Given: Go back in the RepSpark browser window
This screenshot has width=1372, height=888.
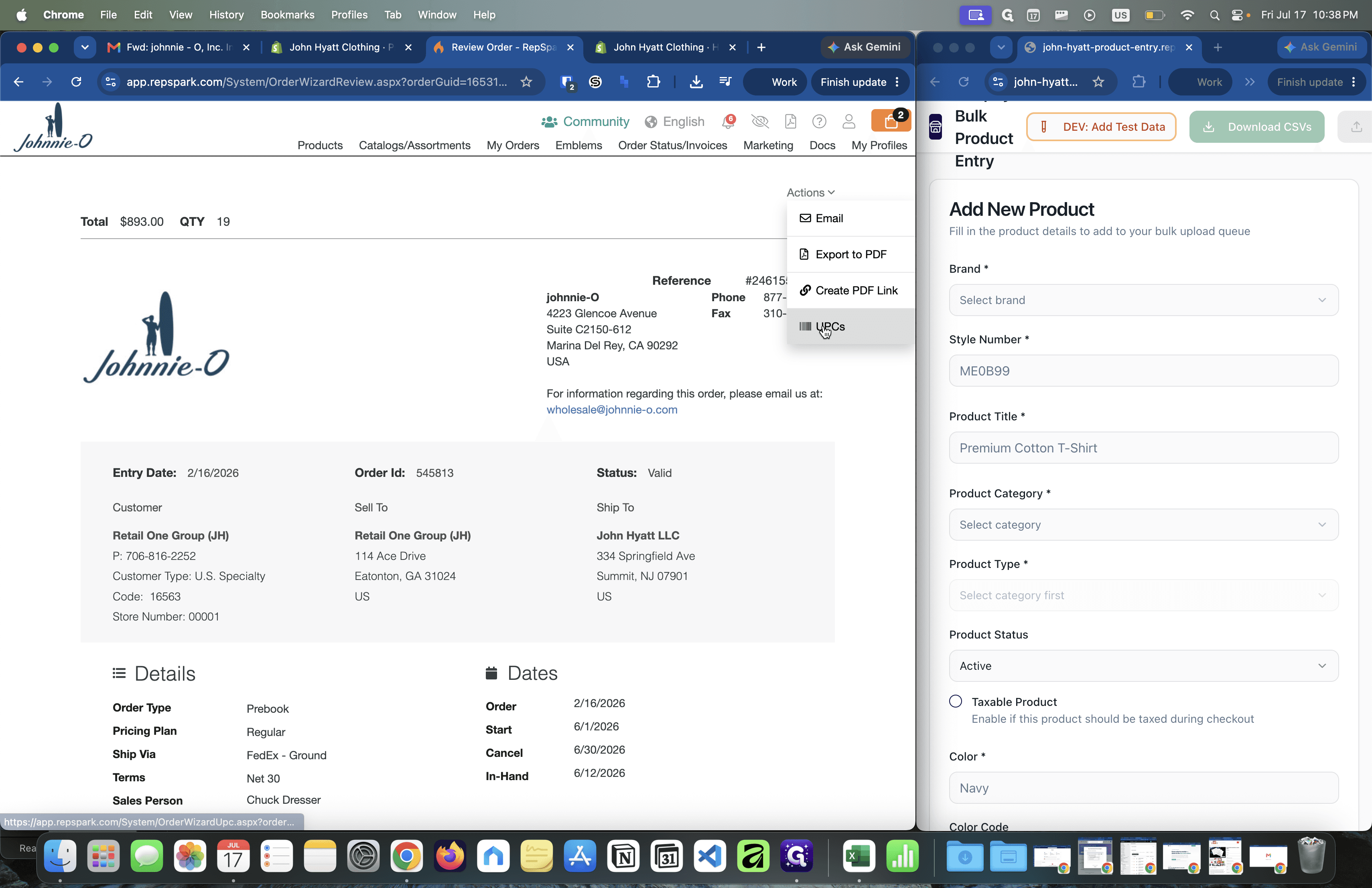Looking at the screenshot, I should pos(18,82).
